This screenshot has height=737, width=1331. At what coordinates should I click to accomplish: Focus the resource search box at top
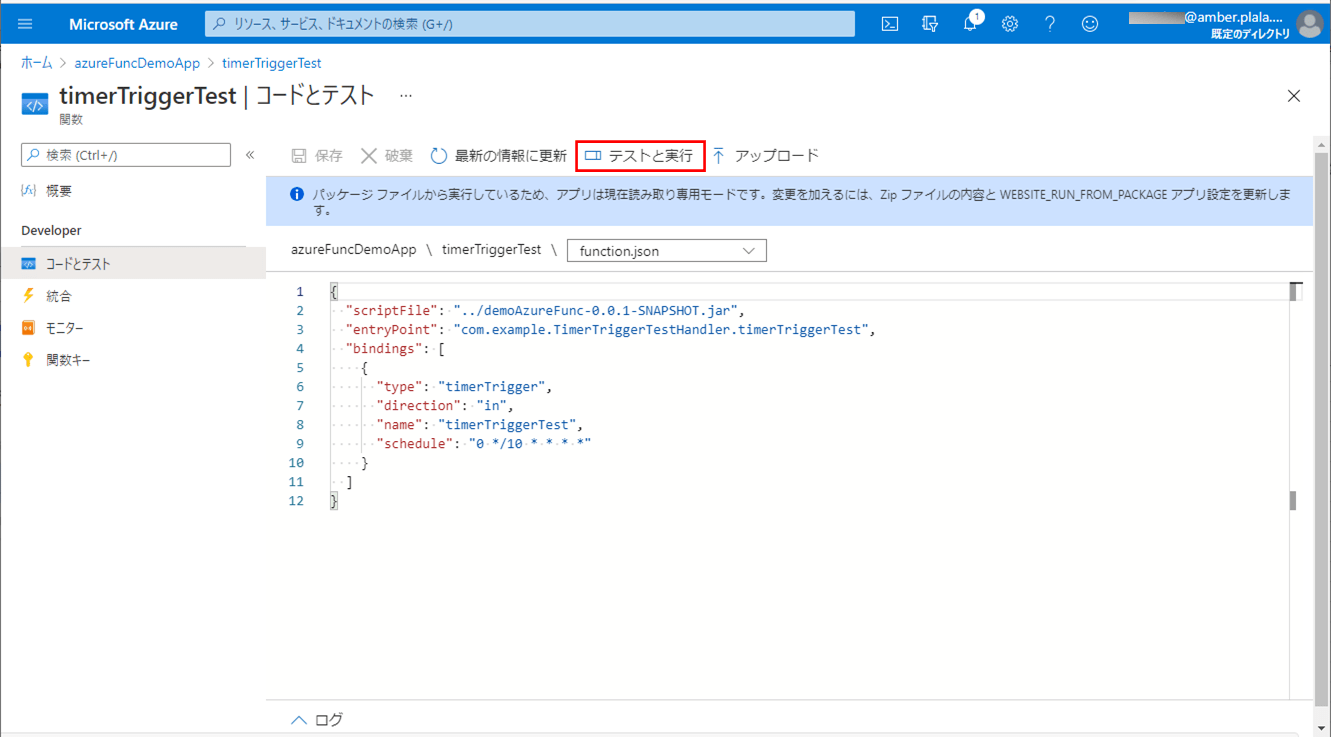pos(530,24)
